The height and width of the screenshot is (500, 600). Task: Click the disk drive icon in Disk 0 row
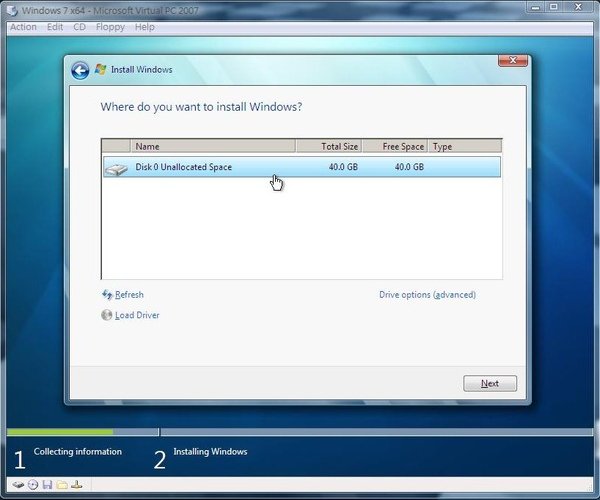(116, 169)
